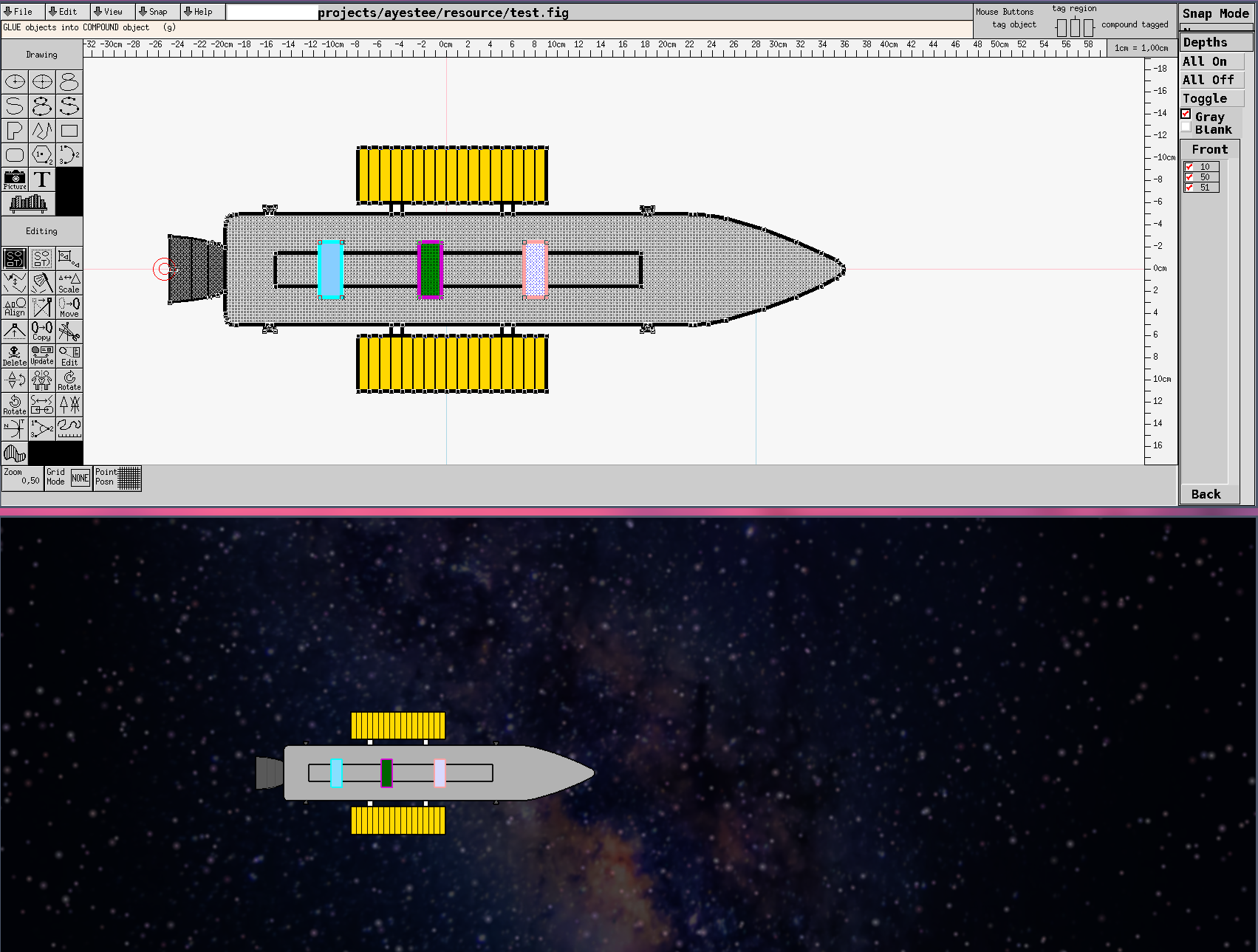This screenshot has height=952, width=1258.
Task: Uncheck depth 10 layer checkbox
Action: tap(1189, 167)
